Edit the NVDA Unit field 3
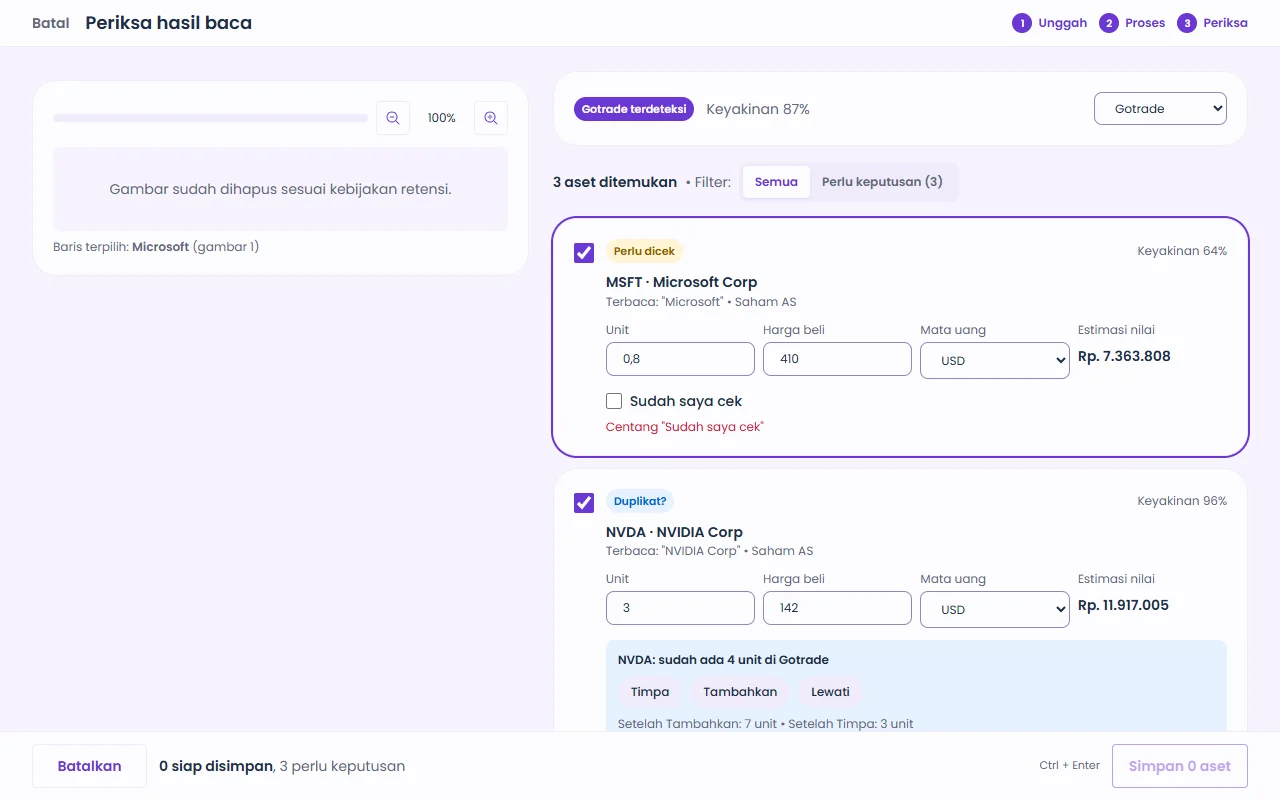1280x800 pixels. [680, 608]
